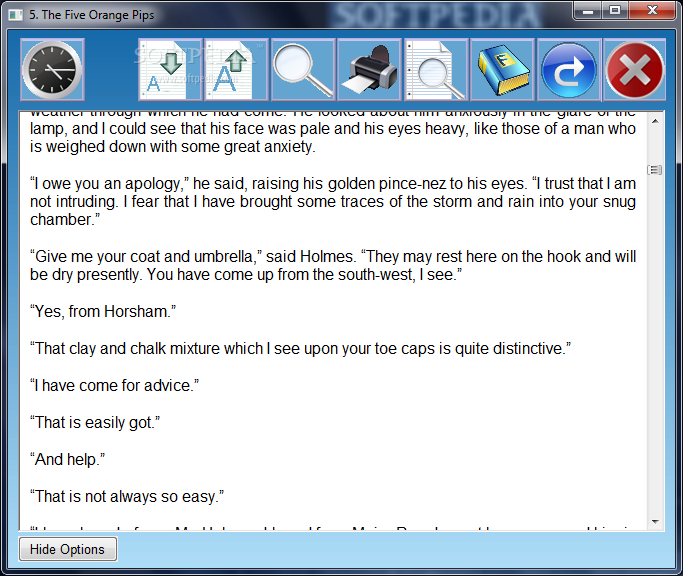Click the sentence about clay and chalk mixture
This screenshot has width=683, height=576.
pyautogui.click(x=300, y=349)
